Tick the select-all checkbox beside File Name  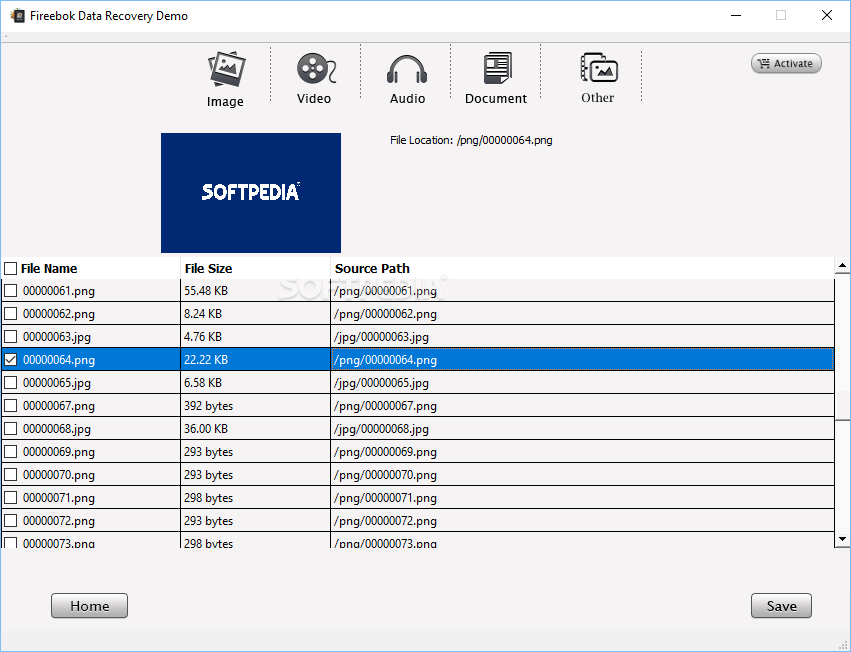pos(11,269)
